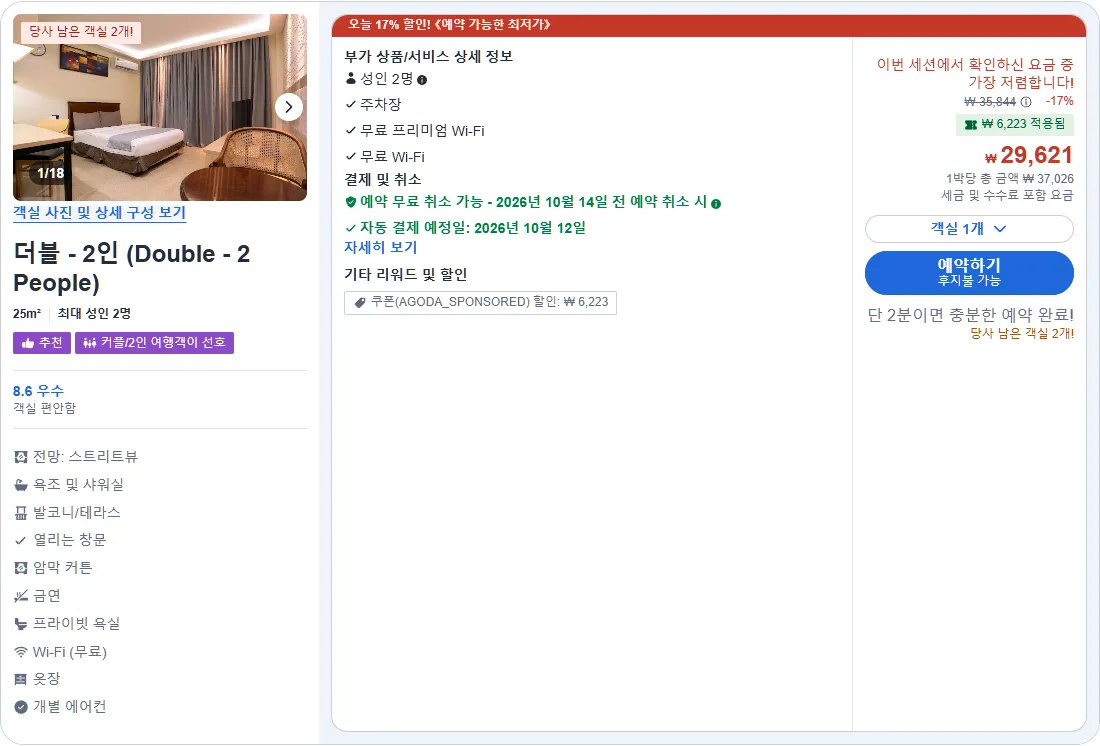Image resolution: width=1100 pixels, height=746 pixels.
Task: Open info icon beside ₩ 35,844 price
Action: (1026, 102)
